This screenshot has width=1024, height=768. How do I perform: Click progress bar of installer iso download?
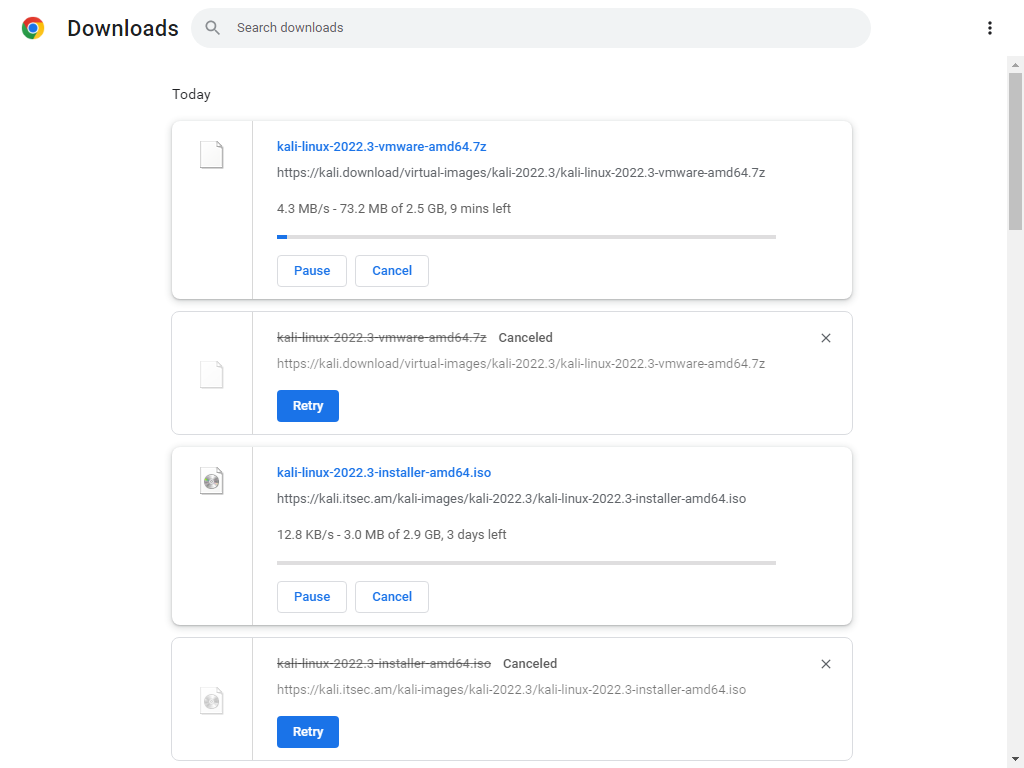(526, 563)
